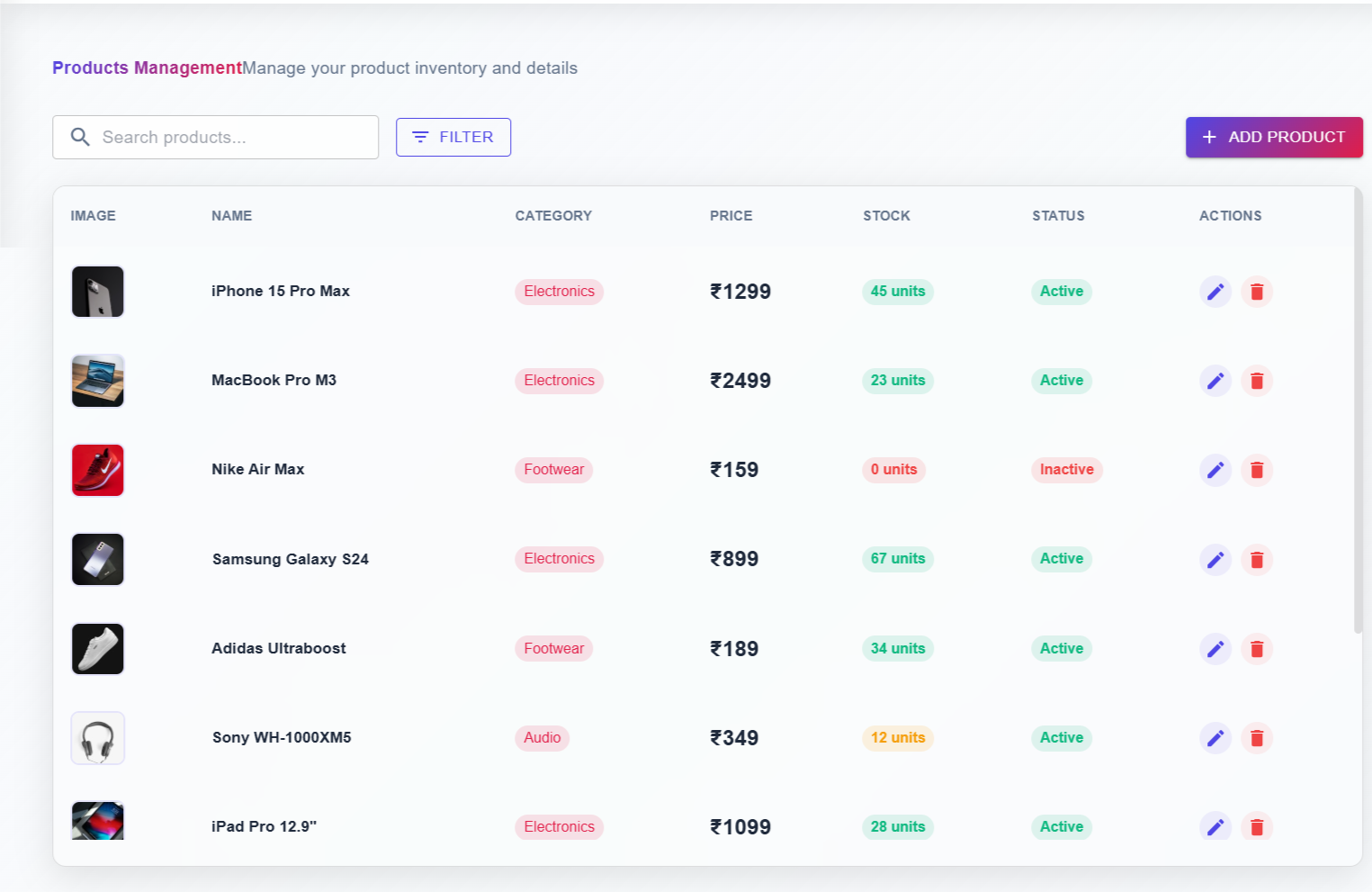Viewport: 1372px width, 892px height.
Task: Focus the Search products field
Action: (x=234, y=137)
